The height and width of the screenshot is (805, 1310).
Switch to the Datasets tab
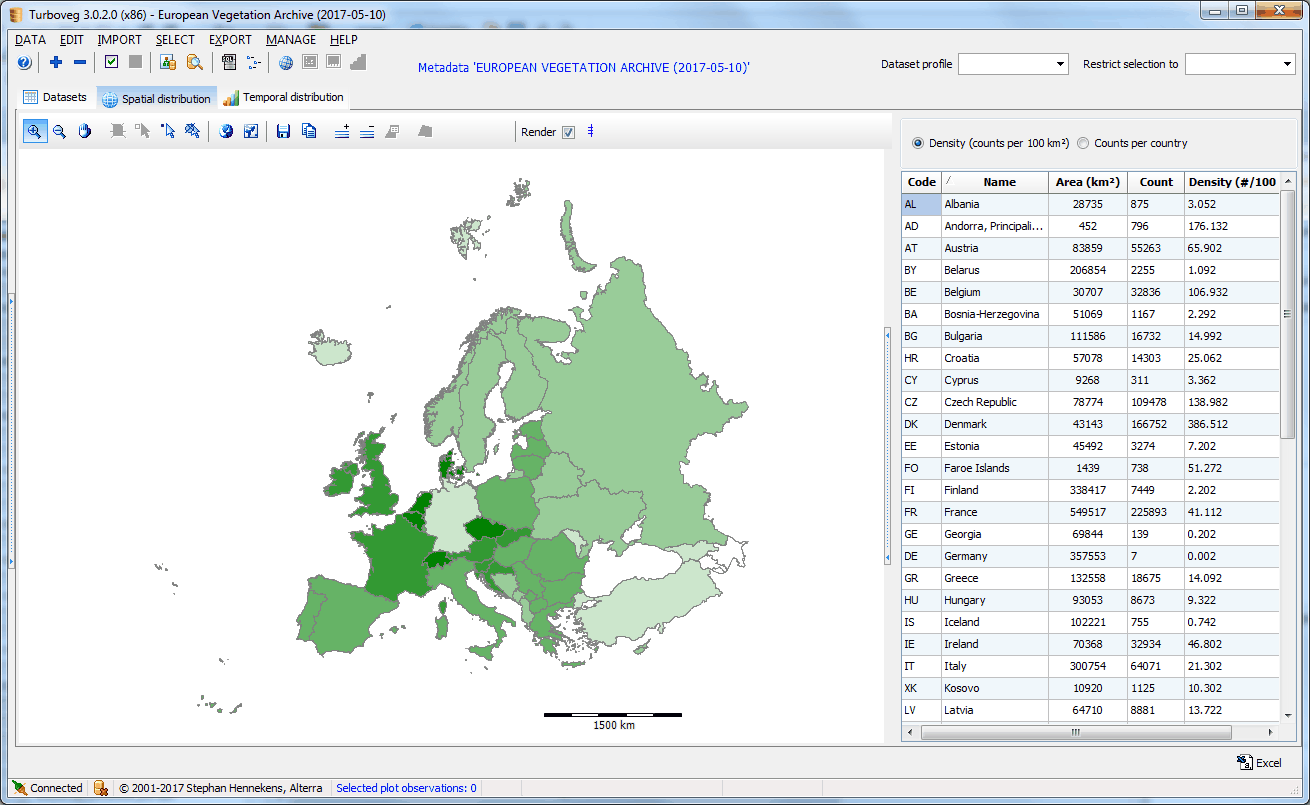[x=55, y=98]
